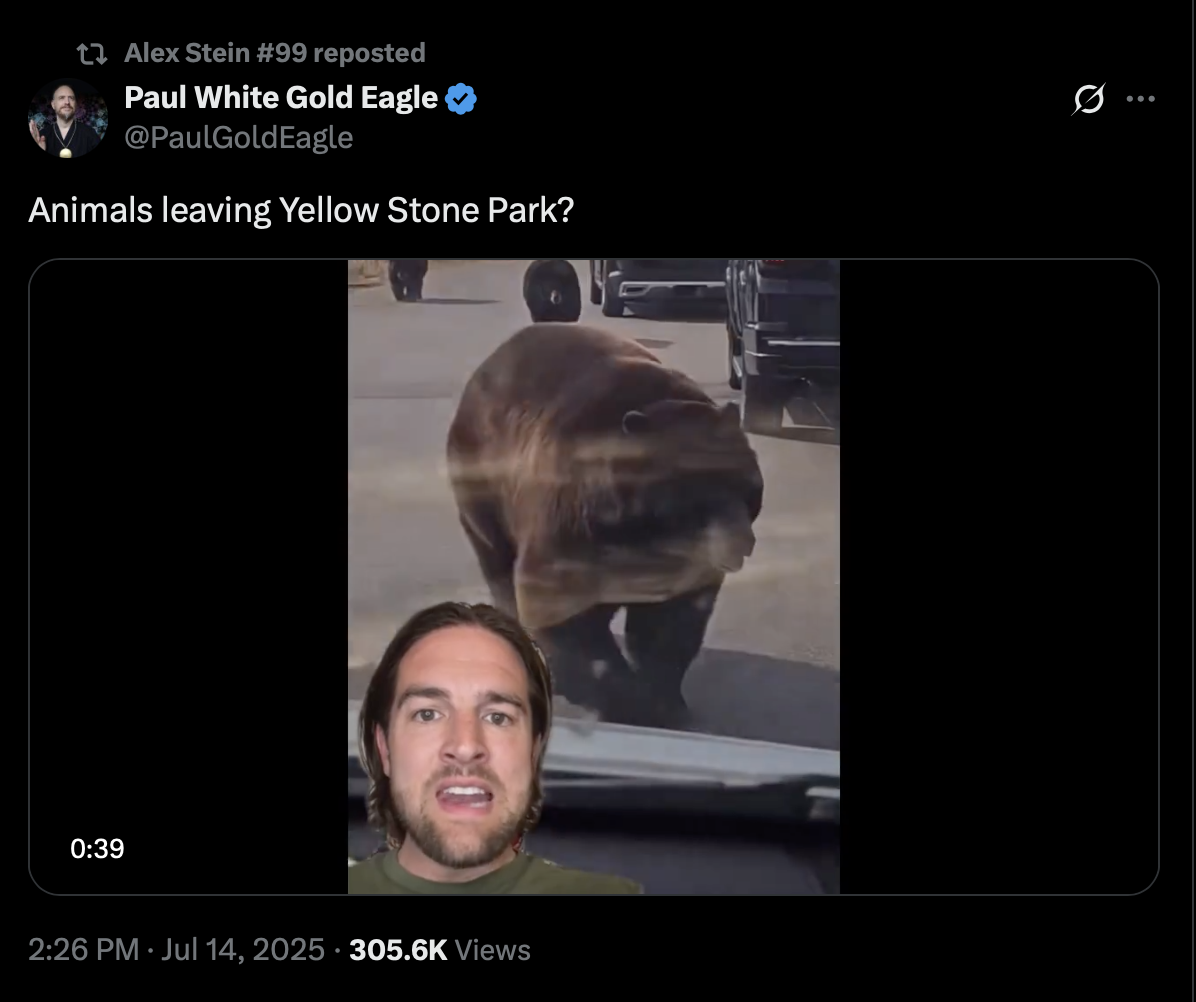The width and height of the screenshot is (1196, 1002).
Task: Click the Views label beside the count
Action: pyautogui.click(x=492, y=950)
